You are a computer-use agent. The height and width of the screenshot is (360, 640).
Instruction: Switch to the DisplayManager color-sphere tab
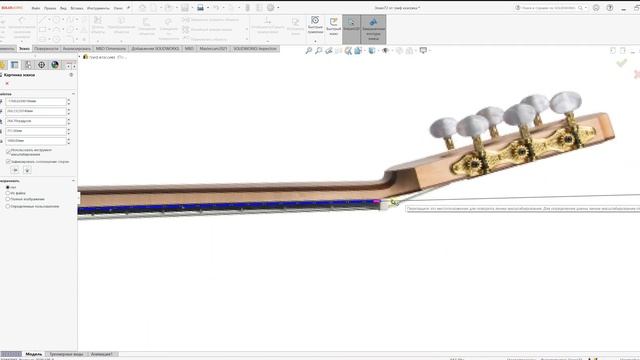tap(55, 65)
